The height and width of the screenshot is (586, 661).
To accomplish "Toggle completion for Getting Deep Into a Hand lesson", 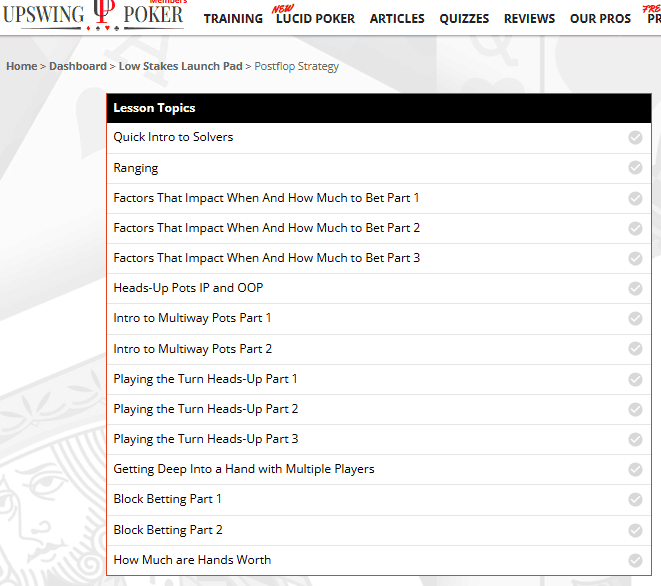I will 635,469.
